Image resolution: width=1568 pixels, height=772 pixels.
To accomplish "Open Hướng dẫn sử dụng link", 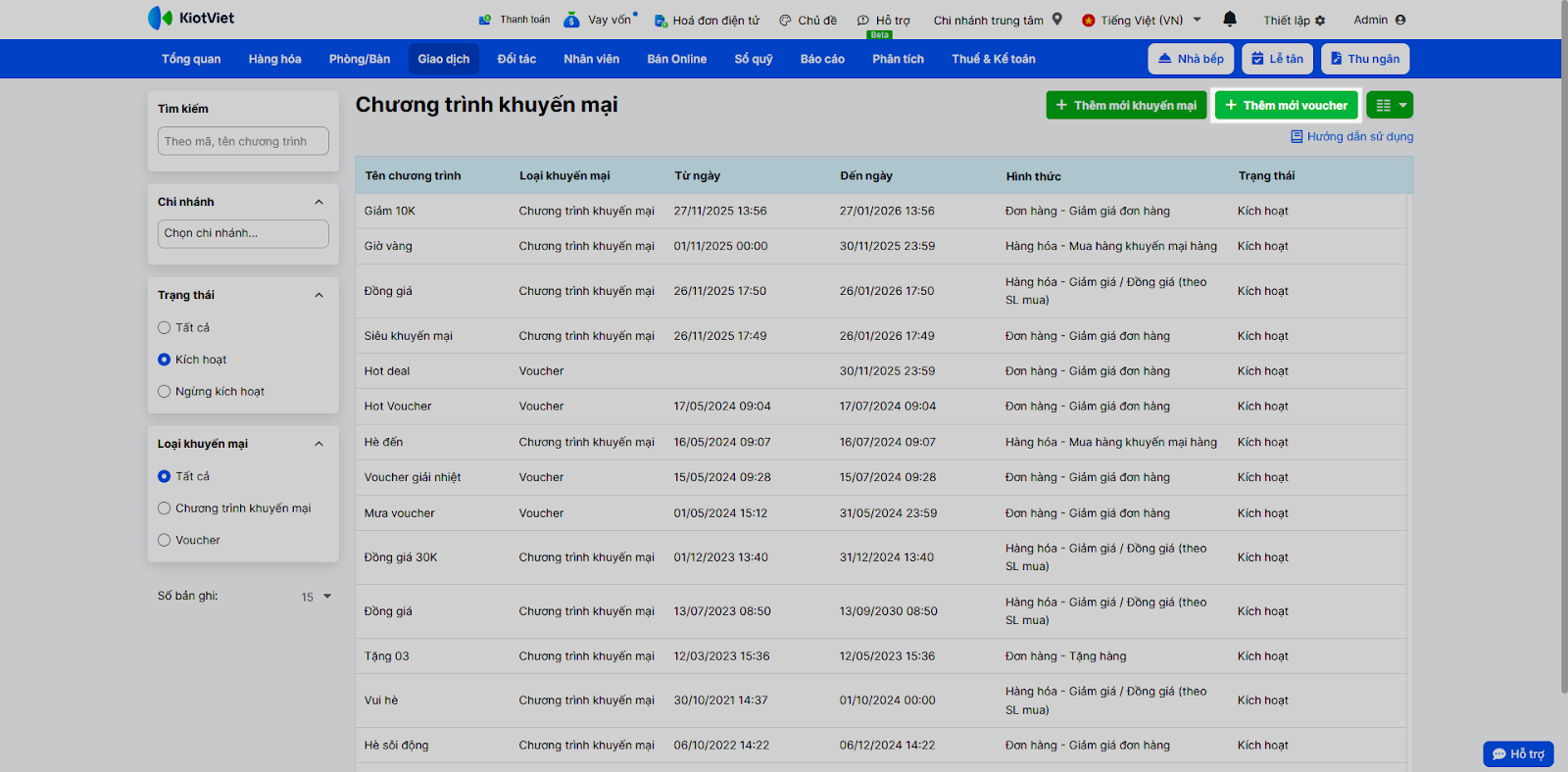I will [x=1359, y=137].
